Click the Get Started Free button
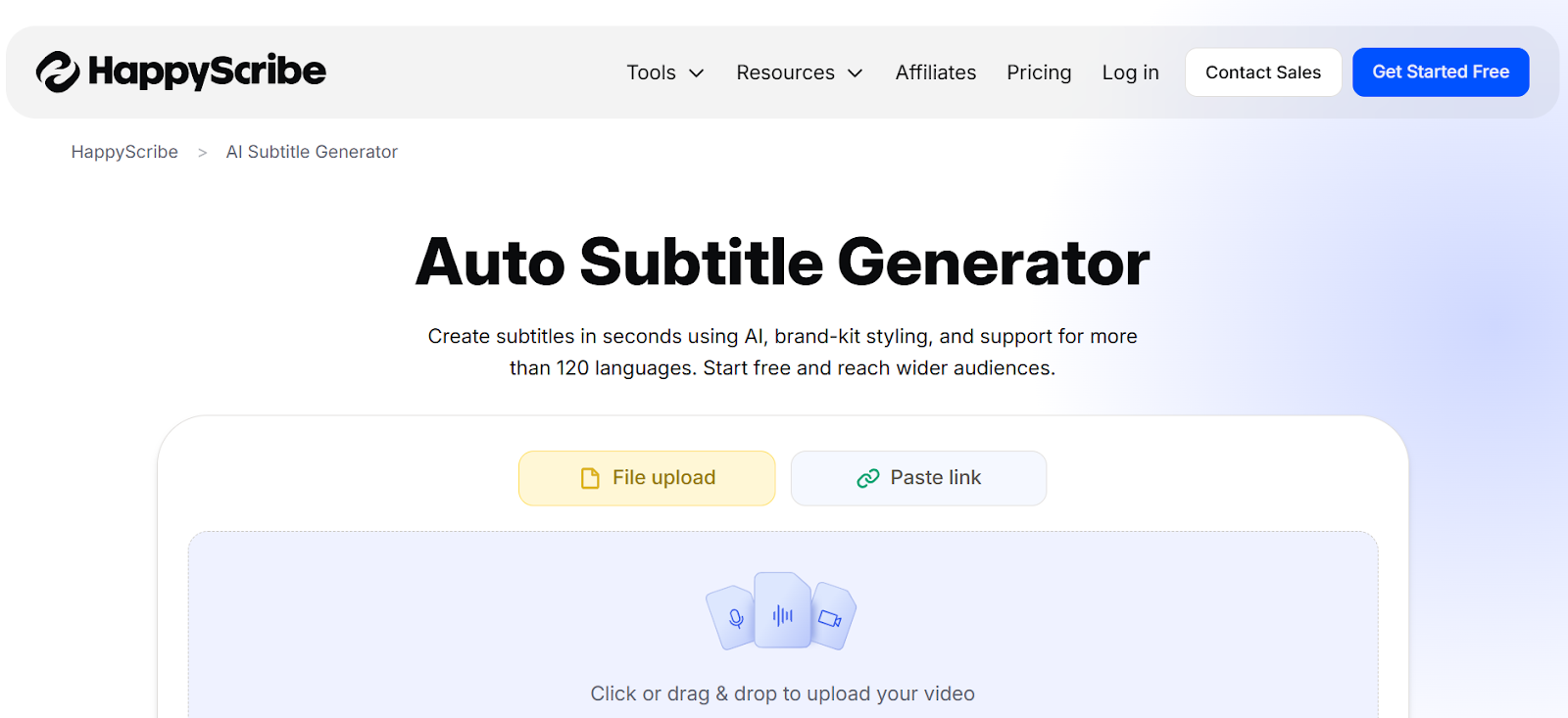 click(1441, 72)
